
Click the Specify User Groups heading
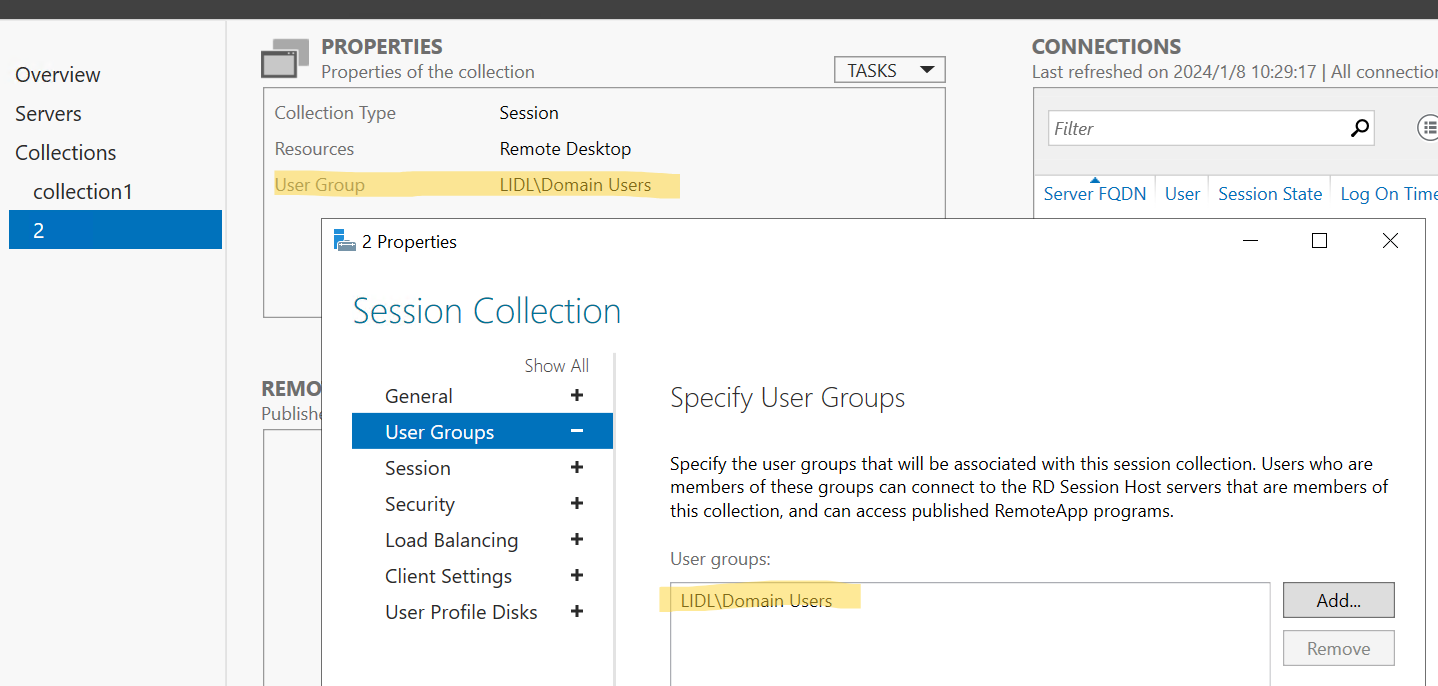pos(787,398)
